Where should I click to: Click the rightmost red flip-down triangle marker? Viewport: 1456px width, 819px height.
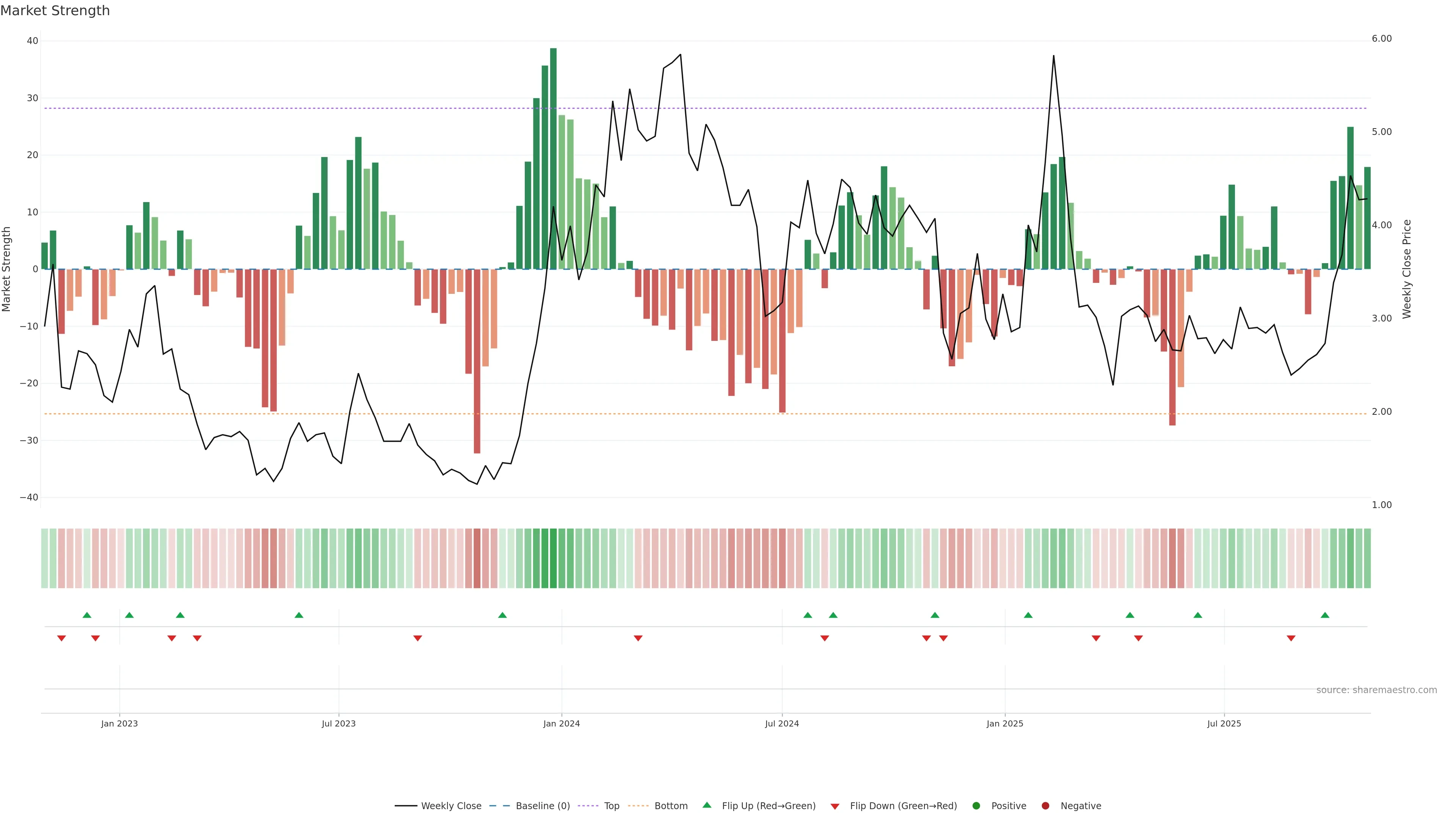[1291, 638]
